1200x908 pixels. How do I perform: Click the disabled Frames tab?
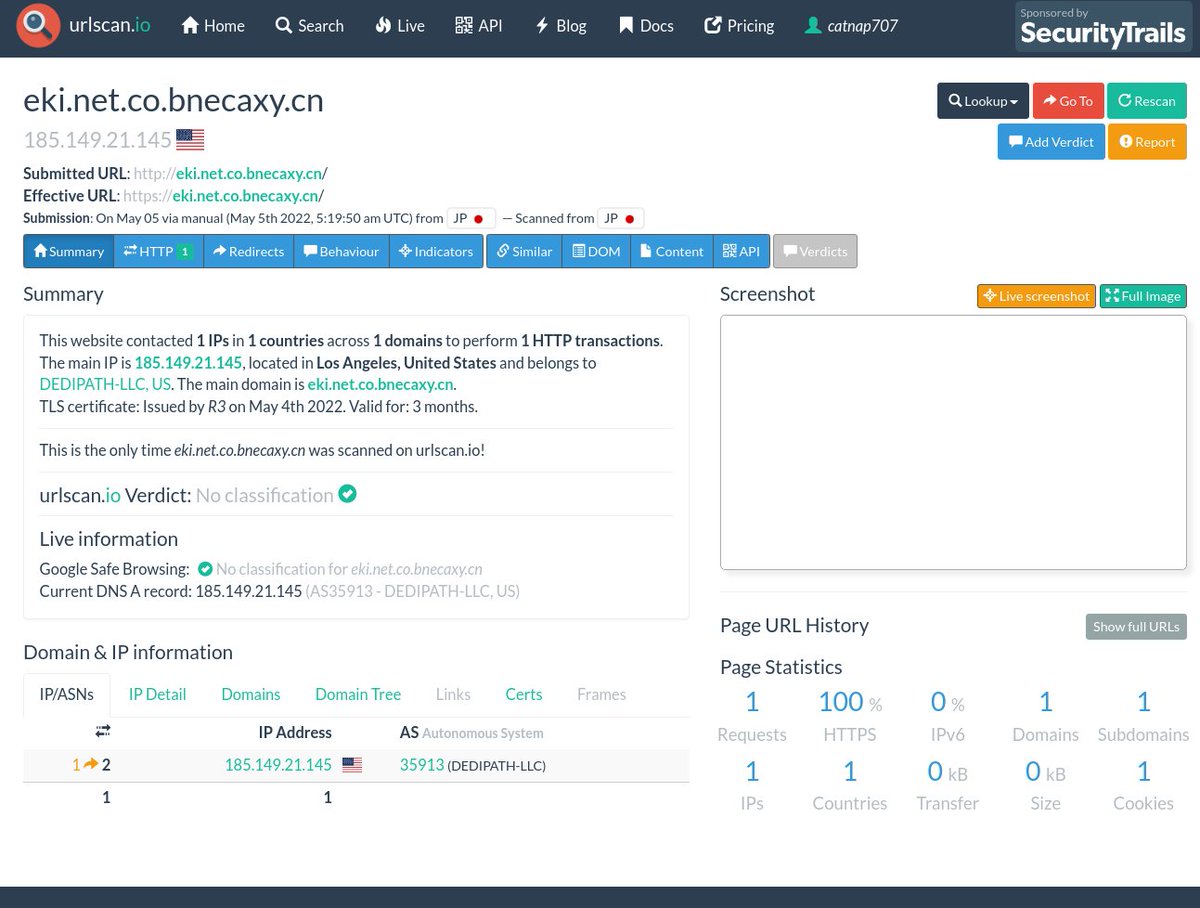pyautogui.click(x=601, y=694)
